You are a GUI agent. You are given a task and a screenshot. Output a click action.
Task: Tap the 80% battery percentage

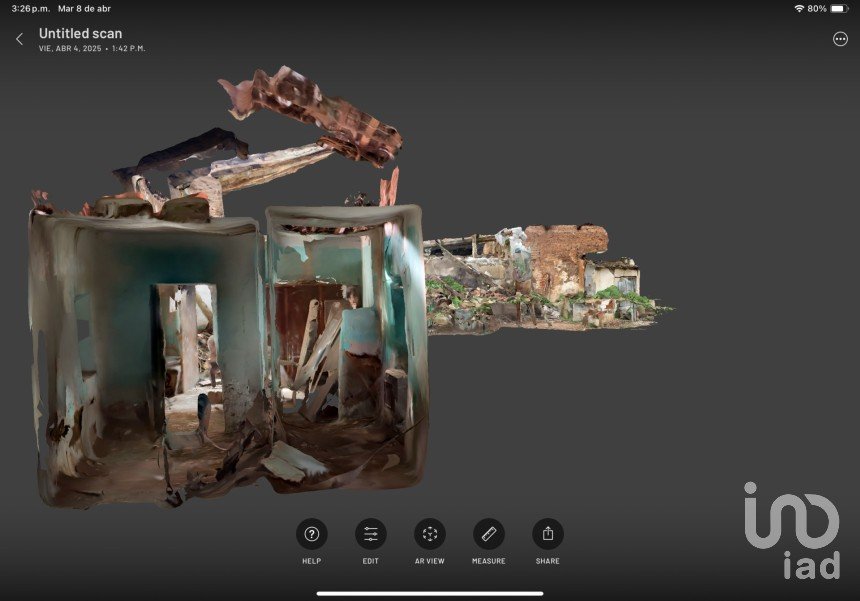point(817,9)
